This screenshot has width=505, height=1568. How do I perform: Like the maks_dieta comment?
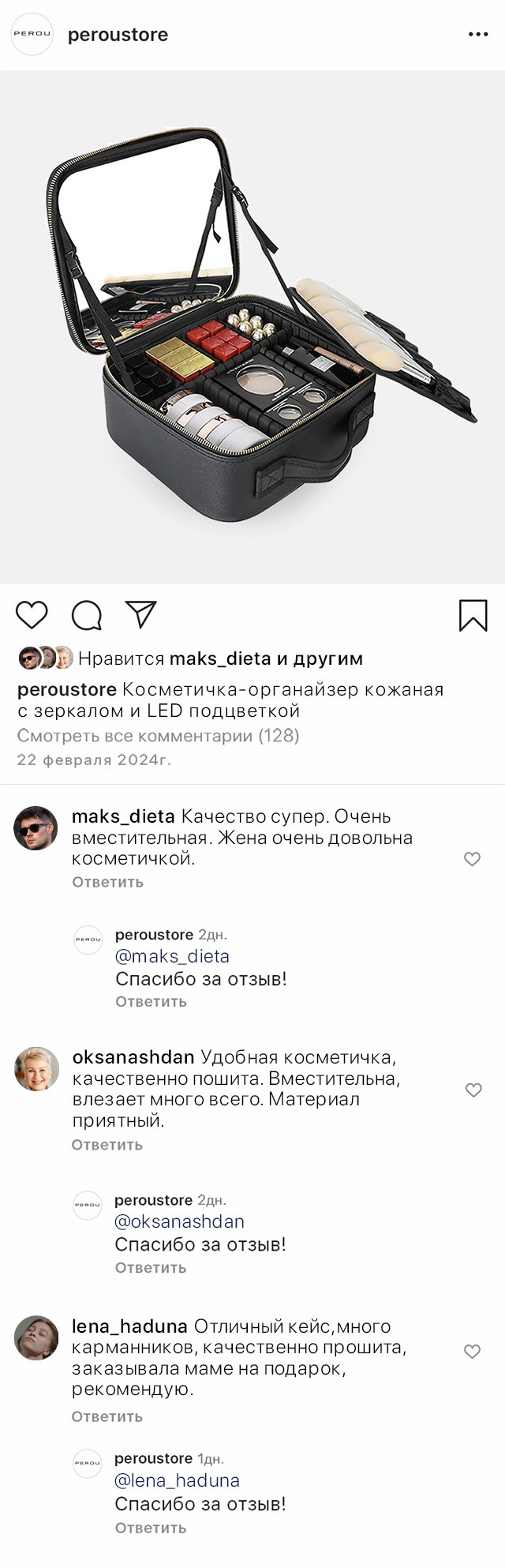(472, 859)
